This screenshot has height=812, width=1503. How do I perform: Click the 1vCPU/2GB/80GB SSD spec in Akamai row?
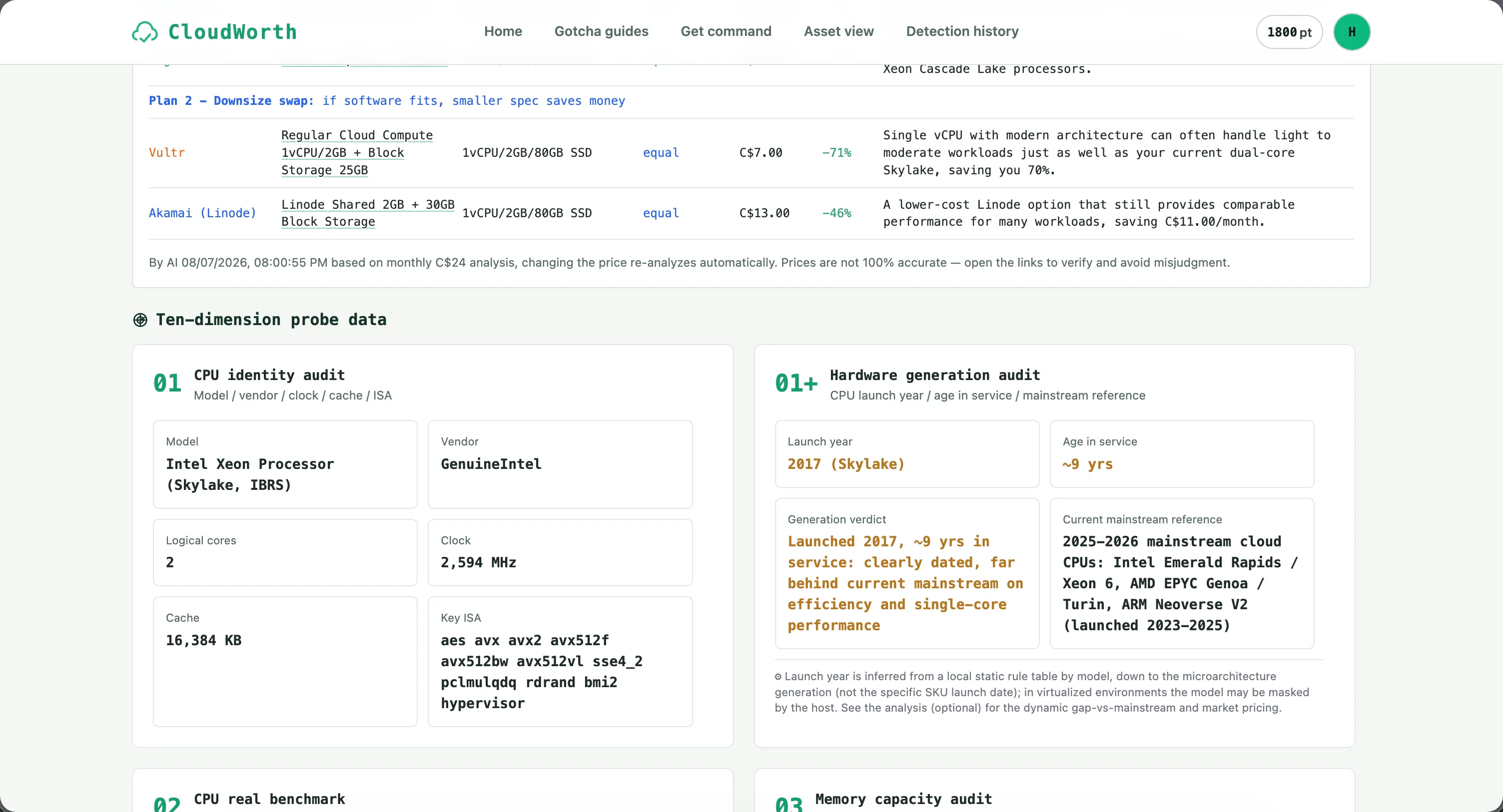coord(528,213)
